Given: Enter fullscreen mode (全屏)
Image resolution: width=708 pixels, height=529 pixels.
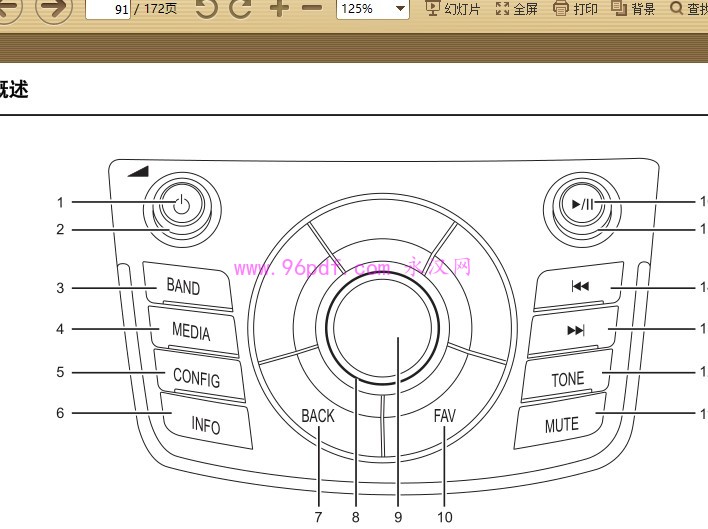Looking at the screenshot, I should tap(517, 9).
